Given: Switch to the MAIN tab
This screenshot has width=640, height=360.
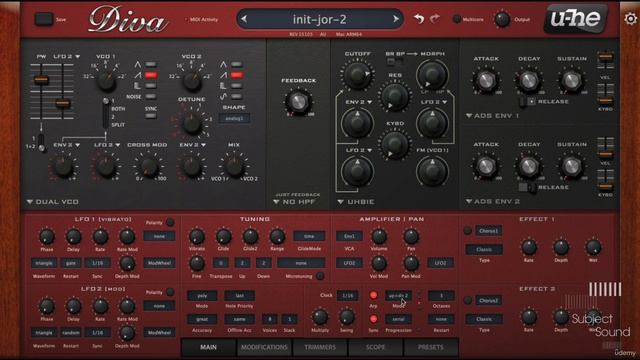Looking at the screenshot, I should coord(208,347).
